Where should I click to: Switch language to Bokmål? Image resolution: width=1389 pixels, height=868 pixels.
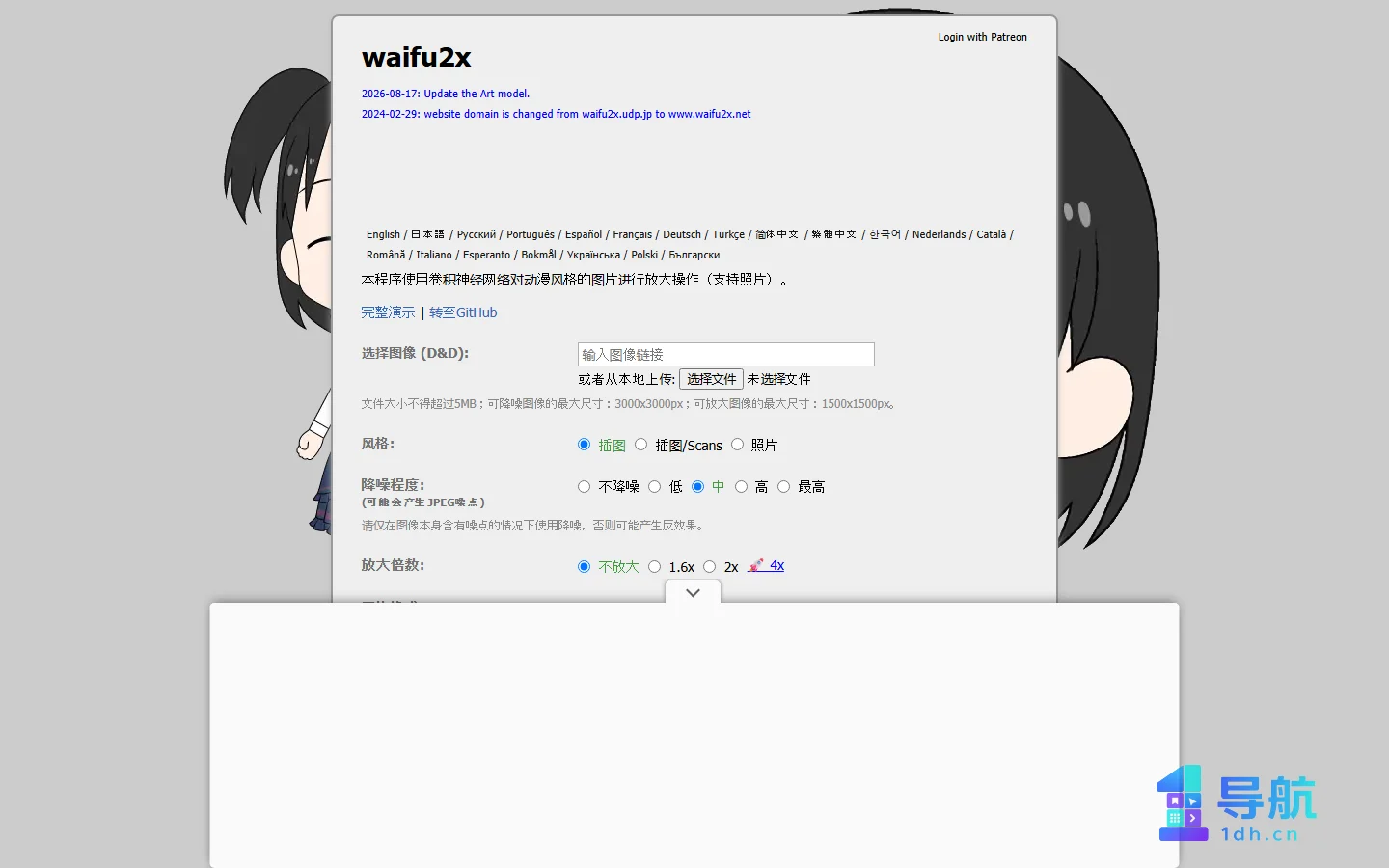pyautogui.click(x=538, y=255)
